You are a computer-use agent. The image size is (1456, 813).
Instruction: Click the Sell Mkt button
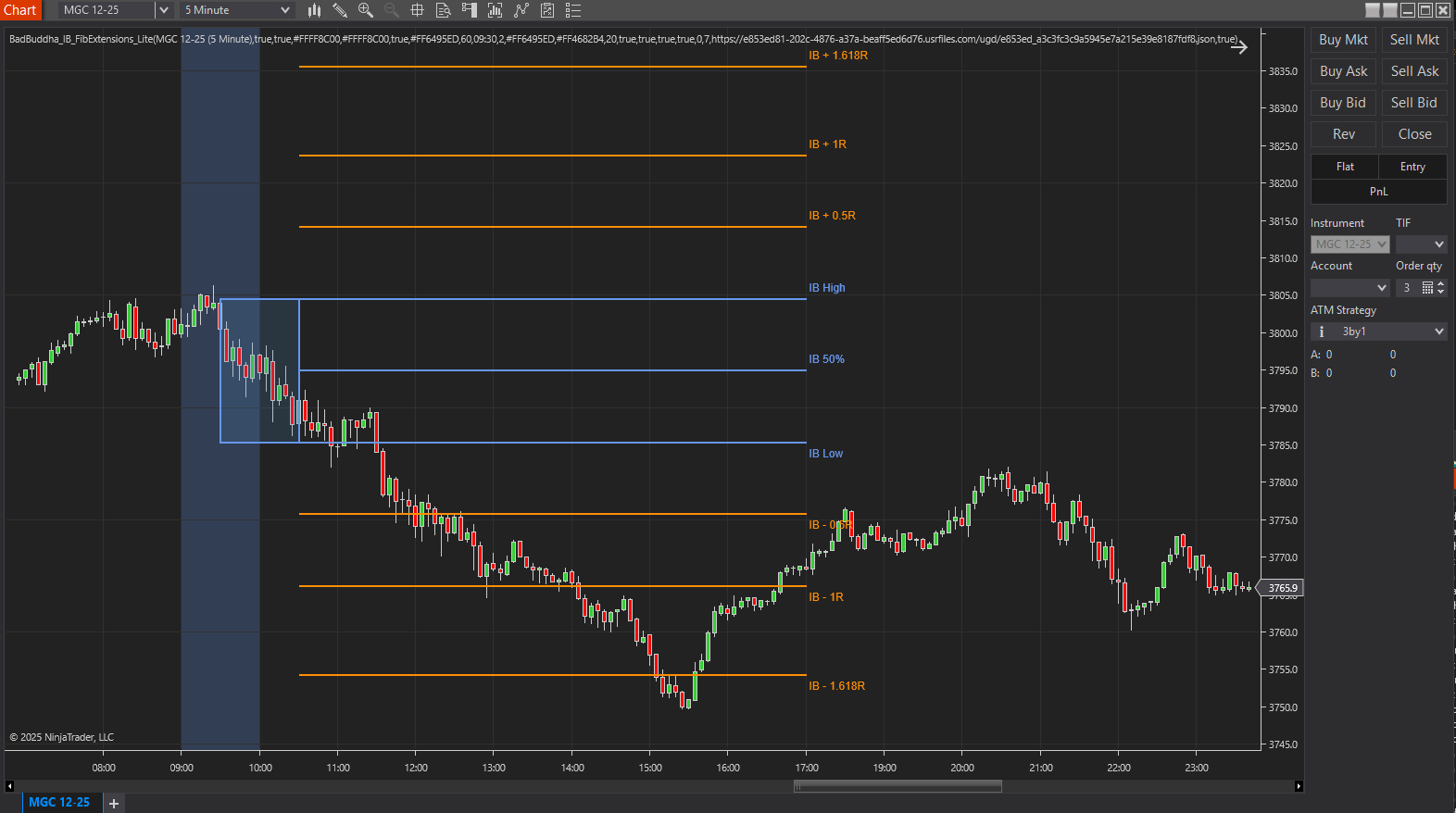(1414, 40)
